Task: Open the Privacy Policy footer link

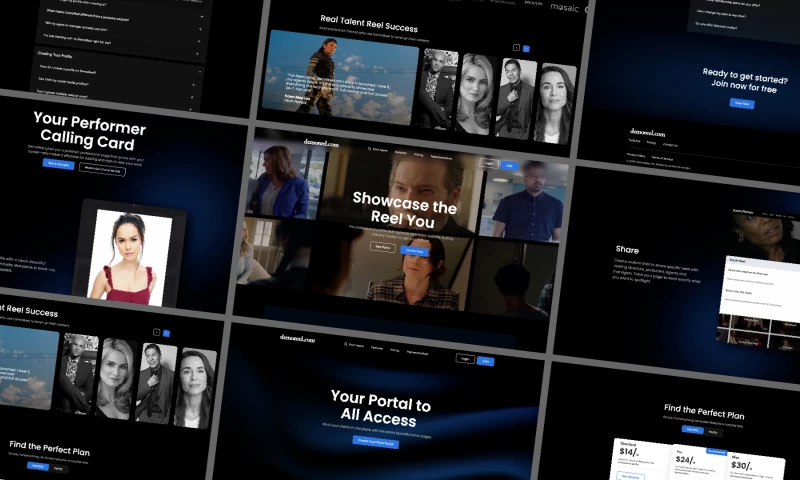Action: tap(636, 155)
